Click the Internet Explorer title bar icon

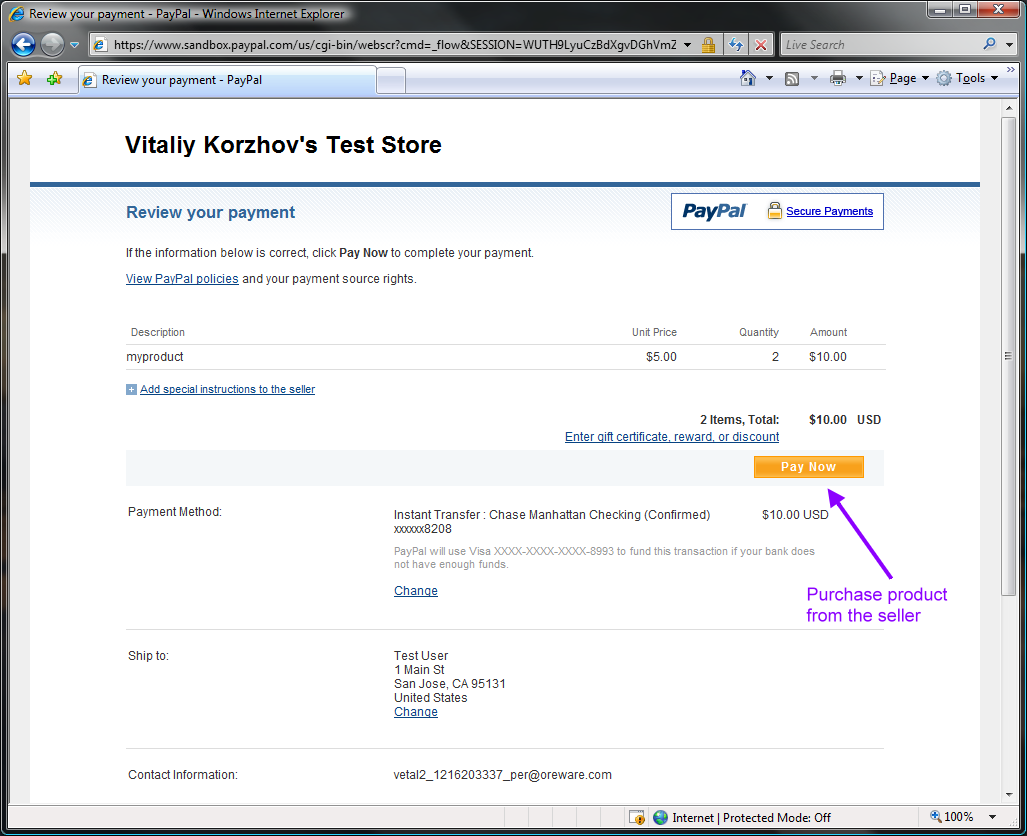(16, 14)
